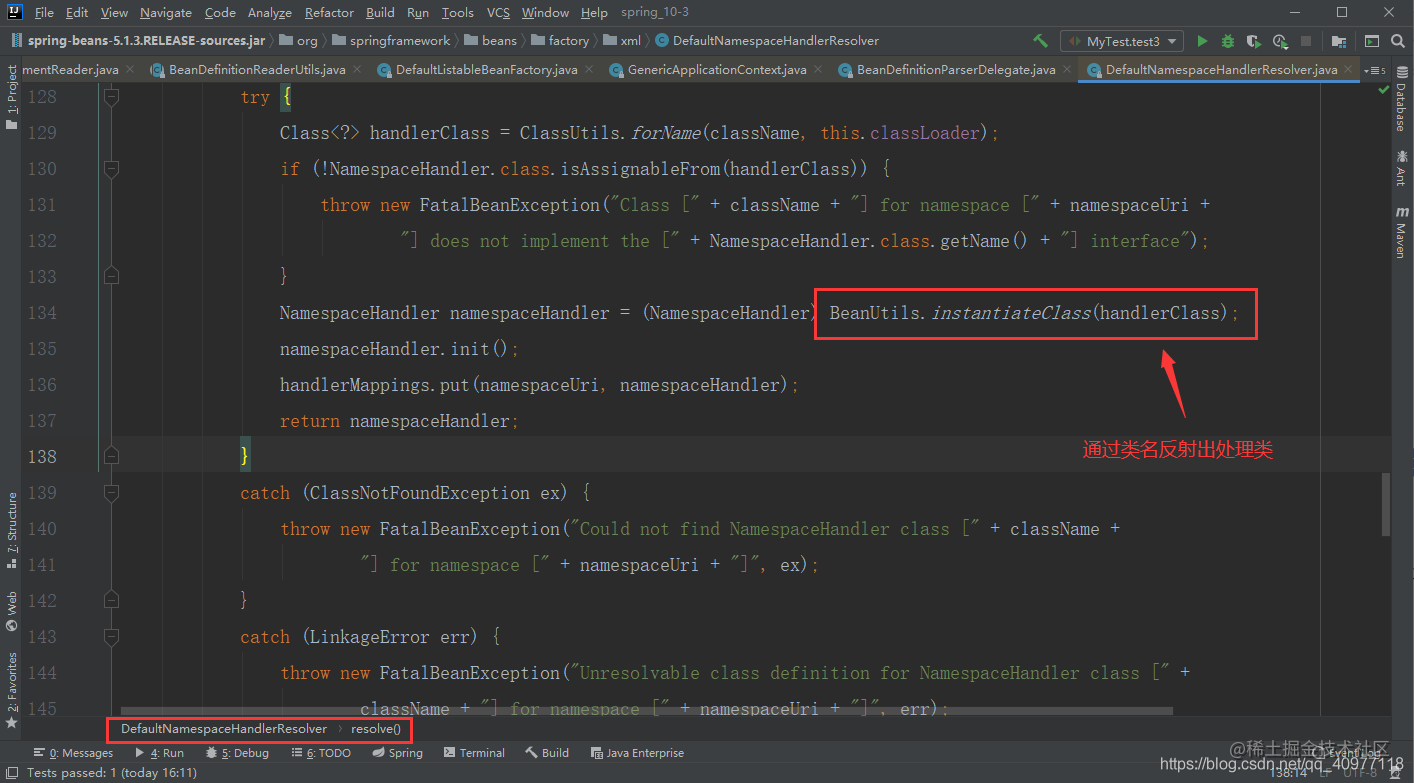Viewport: 1414px width, 783px height.
Task: Click the Build Project hammer icon
Action: (1040, 41)
